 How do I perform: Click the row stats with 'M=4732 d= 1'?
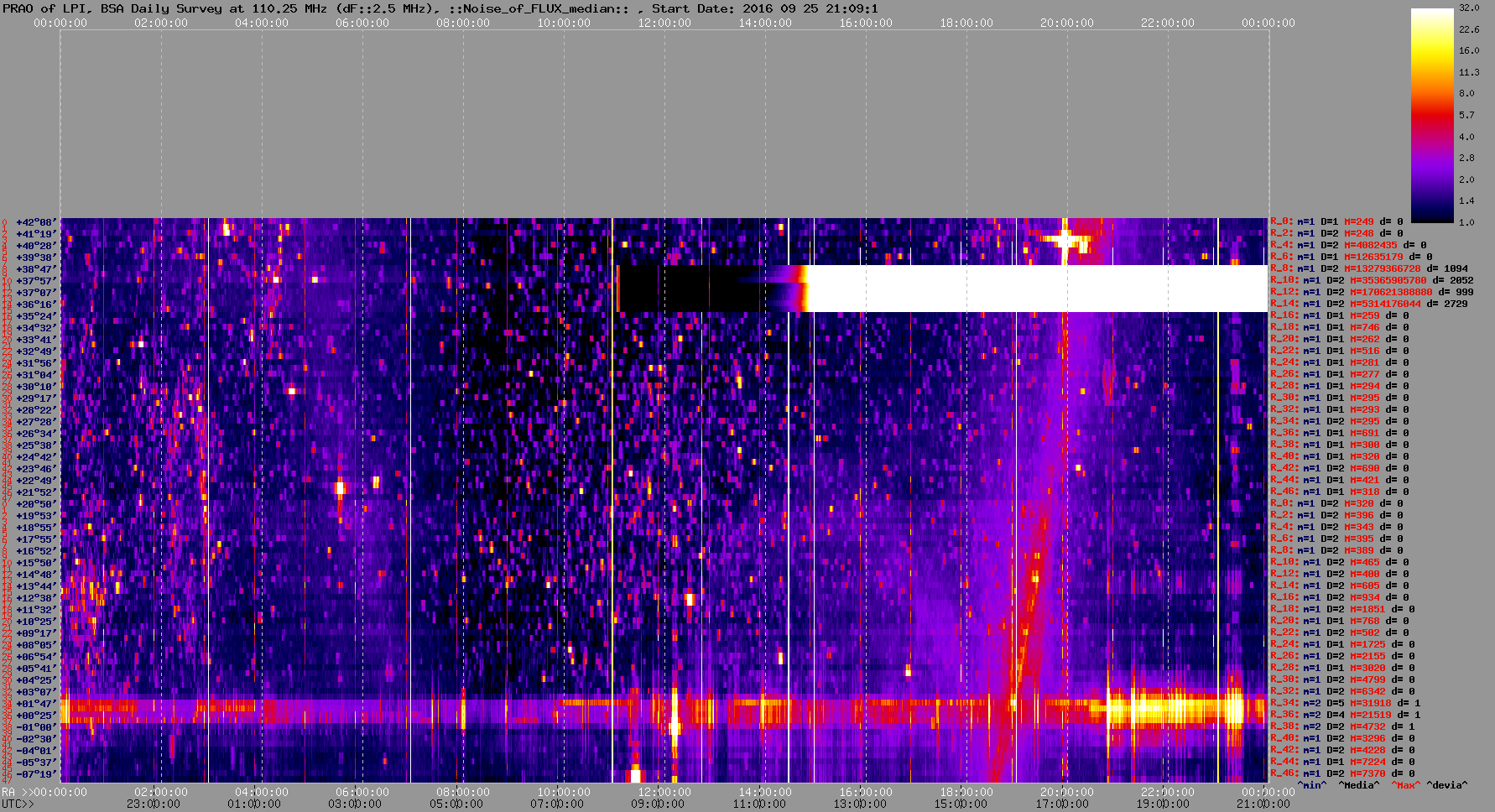tap(1342, 726)
